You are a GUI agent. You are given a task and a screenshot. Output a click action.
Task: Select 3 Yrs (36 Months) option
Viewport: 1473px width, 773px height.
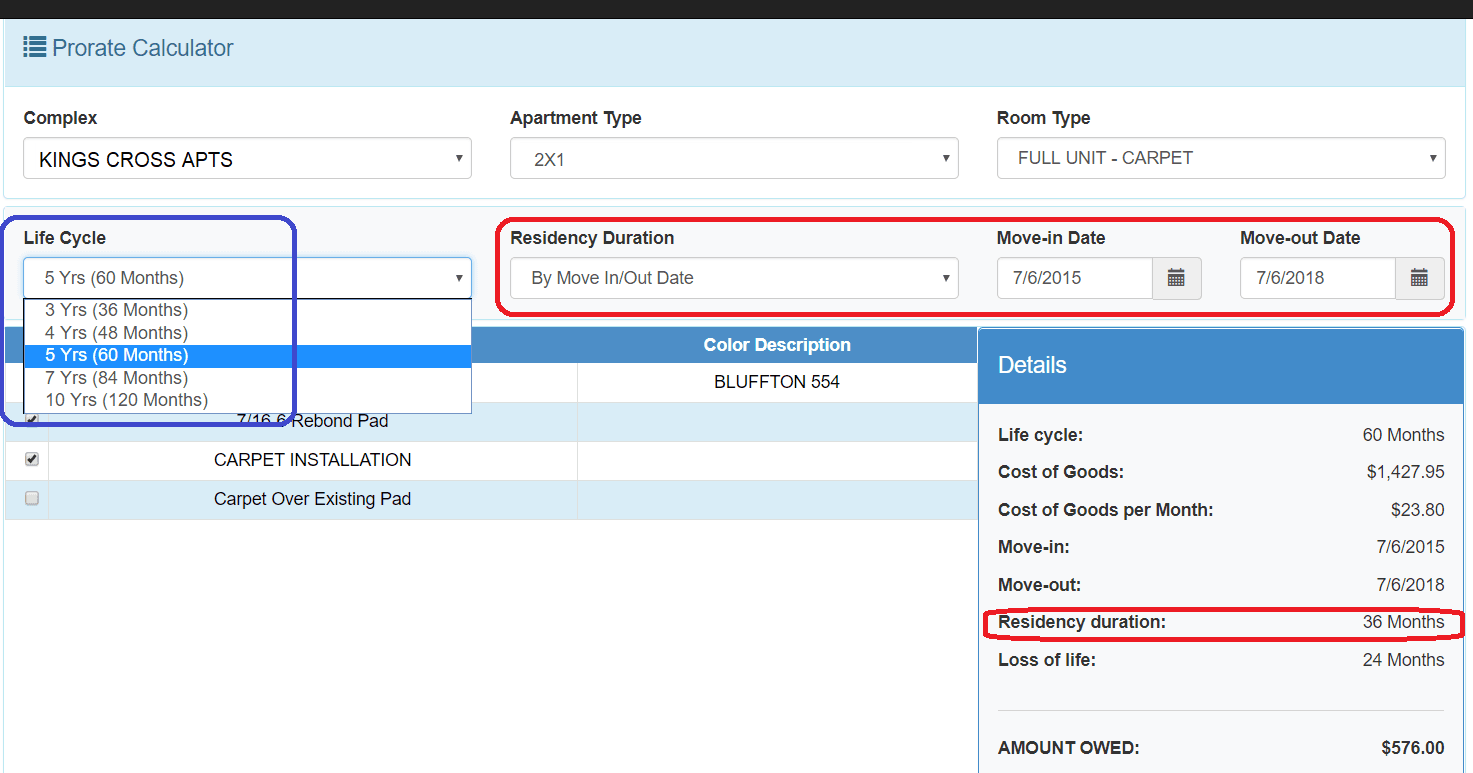pos(247,310)
